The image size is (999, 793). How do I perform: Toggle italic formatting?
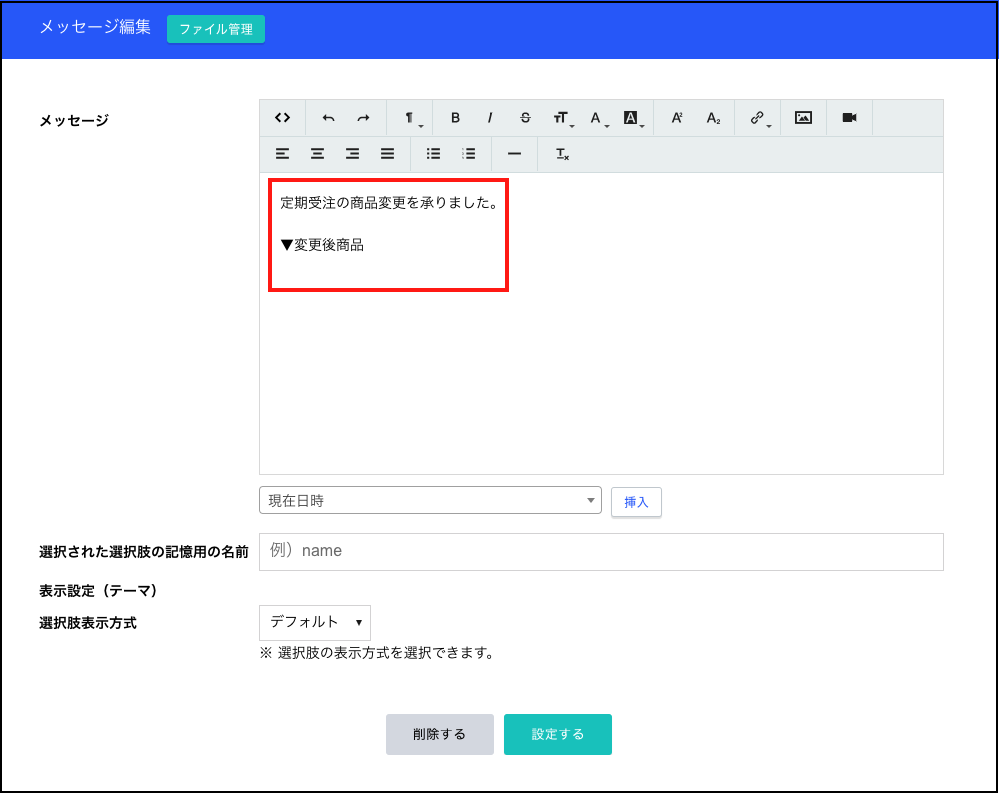click(x=490, y=118)
